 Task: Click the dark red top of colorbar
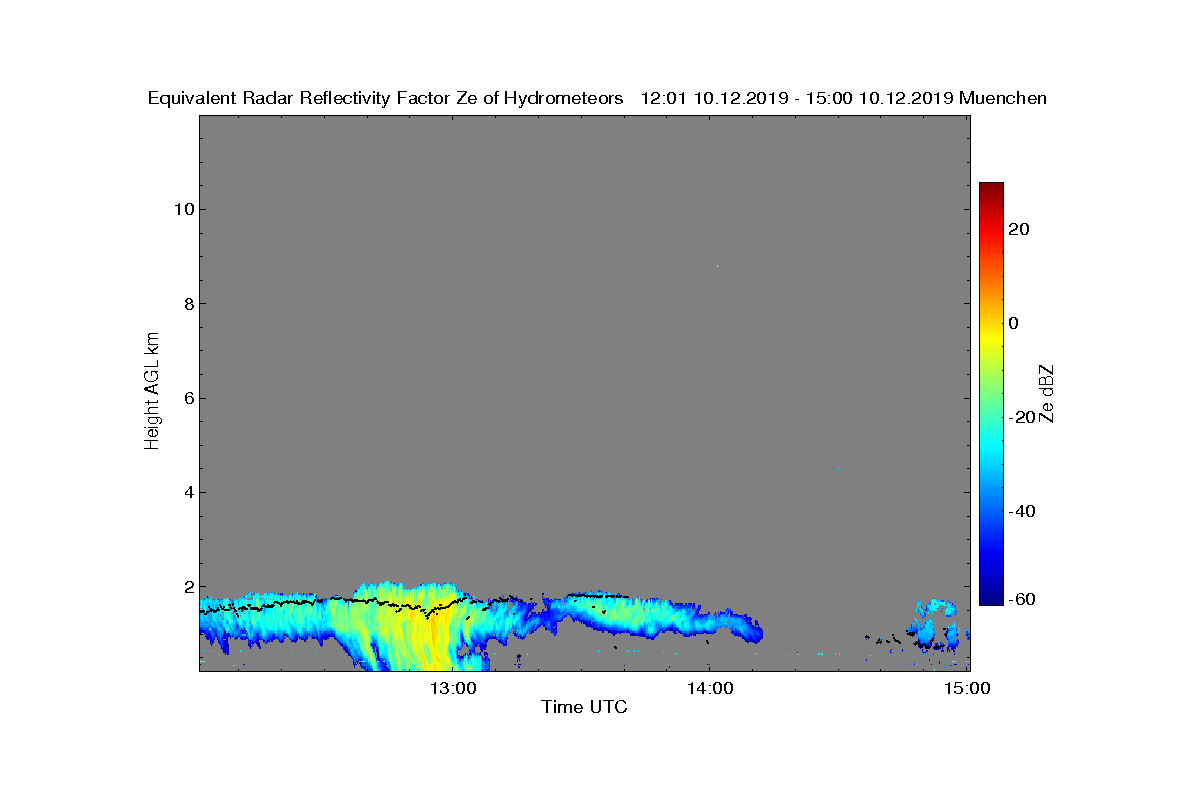[x=991, y=190]
